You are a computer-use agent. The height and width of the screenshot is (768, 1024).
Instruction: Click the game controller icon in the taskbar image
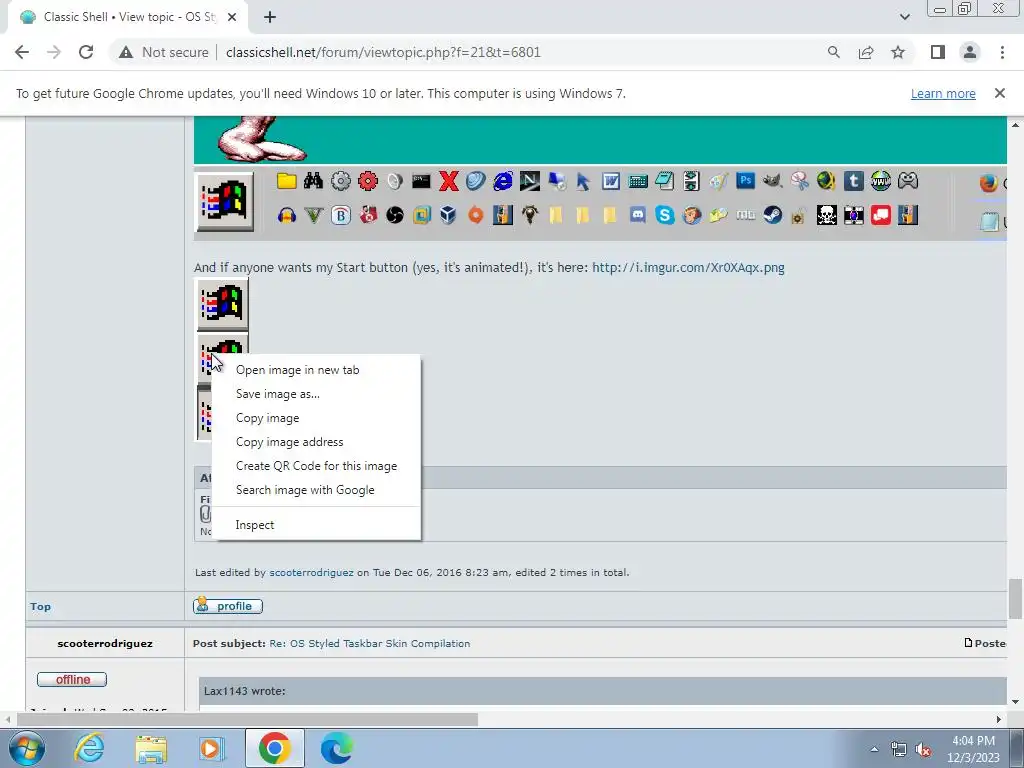907,181
